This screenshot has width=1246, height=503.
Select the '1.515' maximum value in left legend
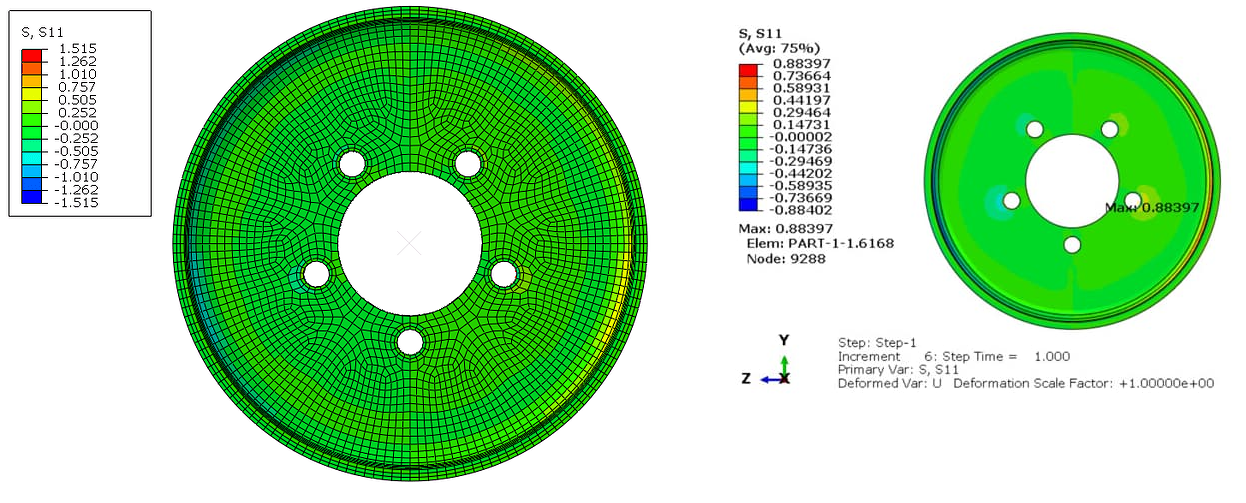point(77,51)
